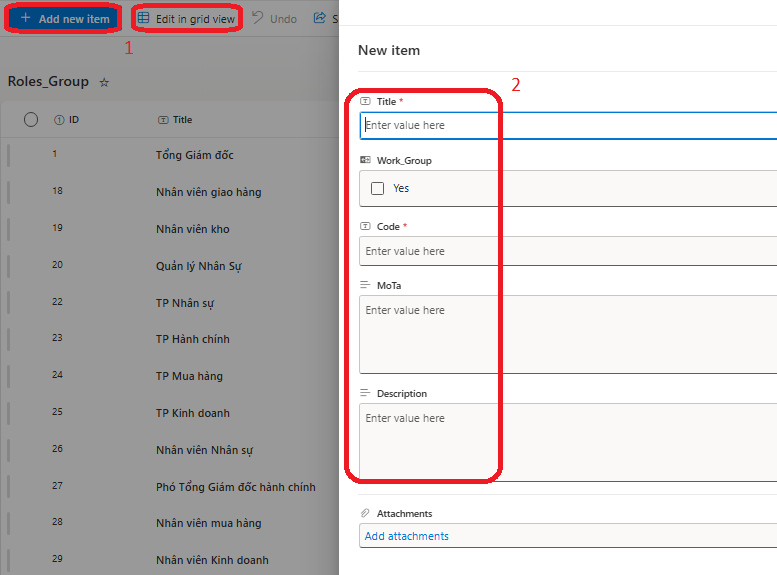Open the Title column header options
This screenshot has height=575, width=777.
[182, 120]
